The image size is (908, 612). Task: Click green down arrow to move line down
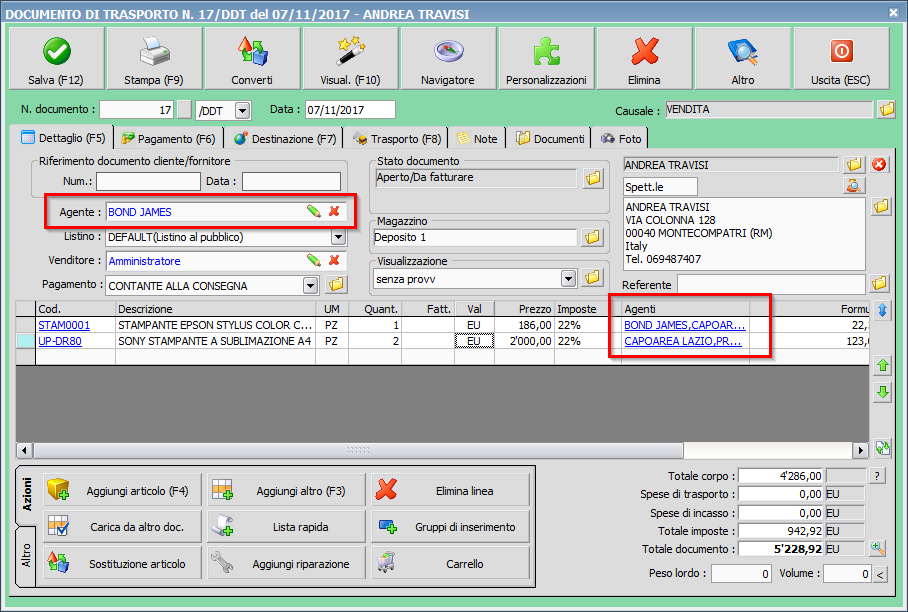tap(883, 393)
